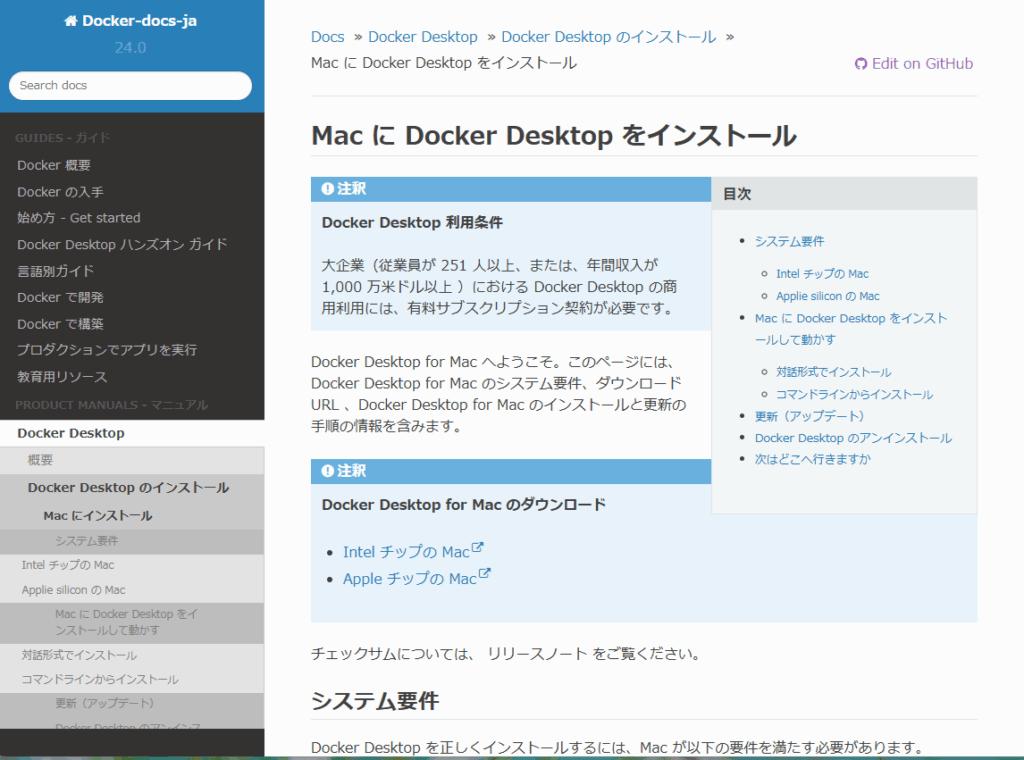The width and height of the screenshot is (1024, 760).
Task: Open the リリースノート link
Action: [537, 654]
